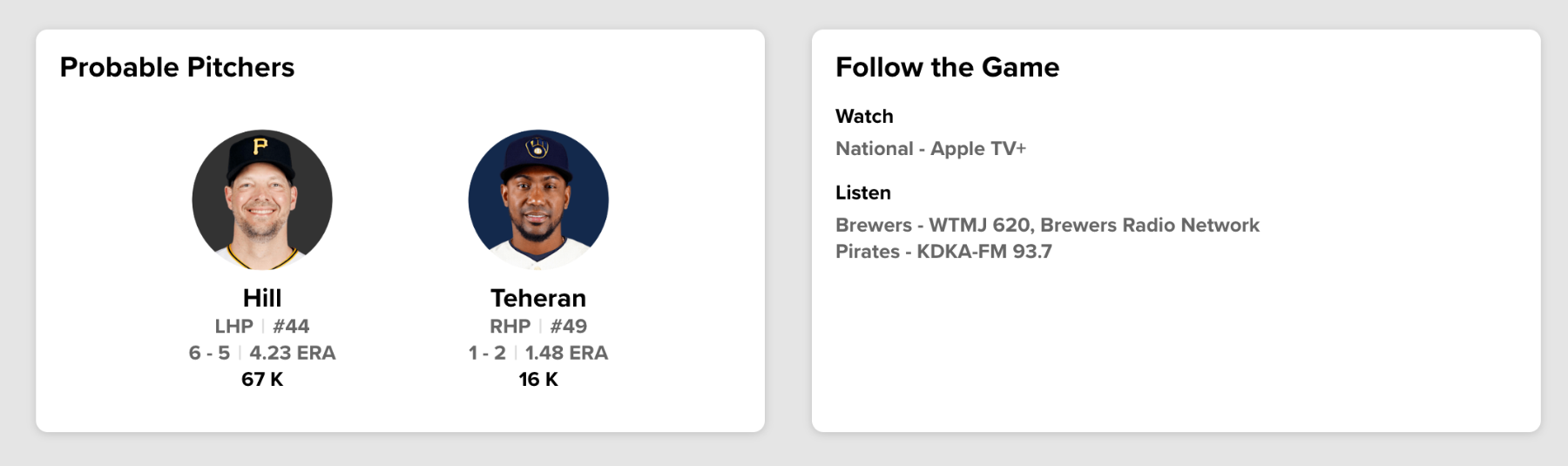Image resolution: width=1568 pixels, height=466 pixels.
Task: Click the Pirates KDKA-FM 93.7 listing
Action: [943, 252]
